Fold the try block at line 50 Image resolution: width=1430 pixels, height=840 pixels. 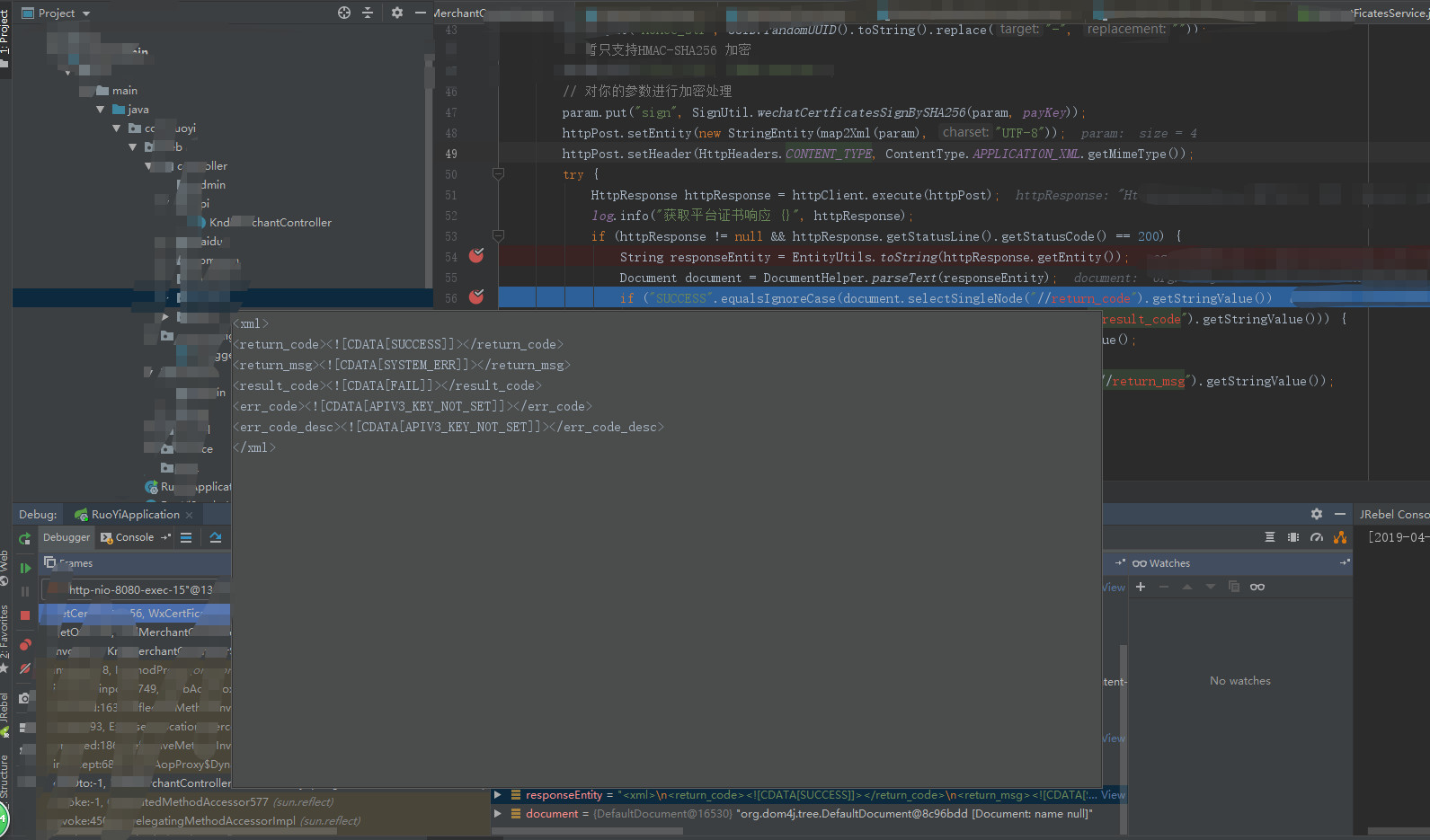(498, 174)
